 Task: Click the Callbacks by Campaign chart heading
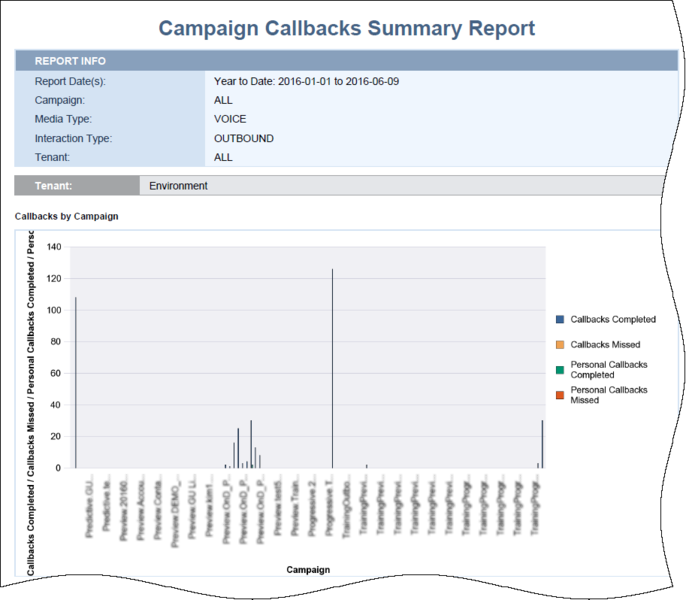coord(67,216)
